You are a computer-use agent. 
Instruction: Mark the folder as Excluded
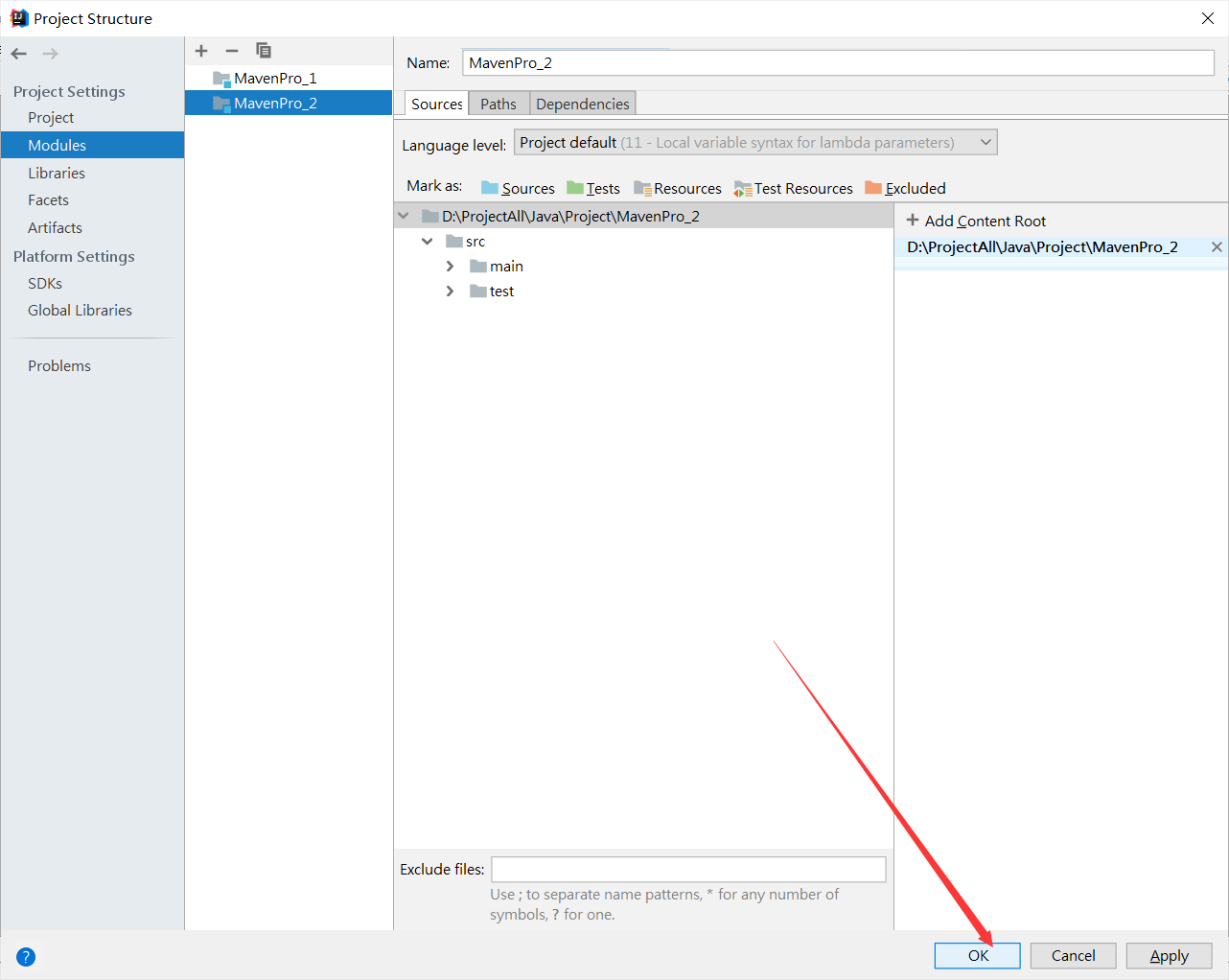point(905,188)
